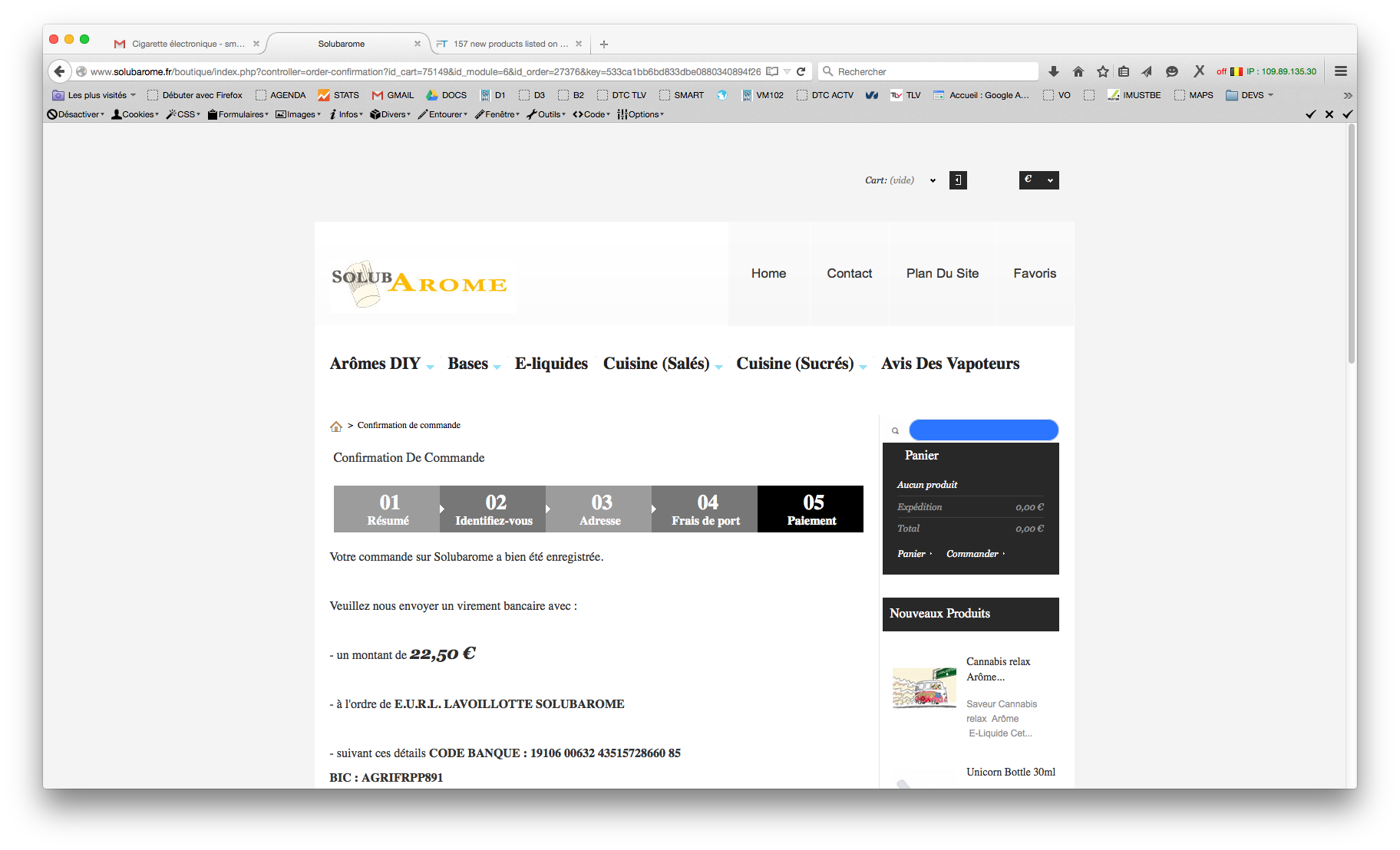Screen dimensions: 1400x850
Task: Open the GMAIL bookmark
Action: pyautogui.click(x=393, y=95)
